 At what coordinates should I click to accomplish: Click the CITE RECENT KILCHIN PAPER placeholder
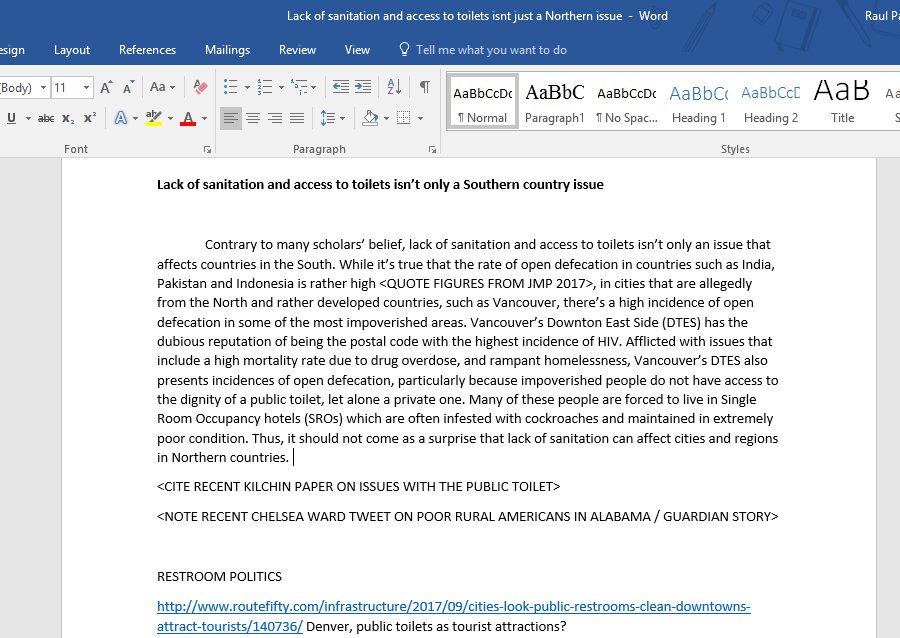coord(358,487)
